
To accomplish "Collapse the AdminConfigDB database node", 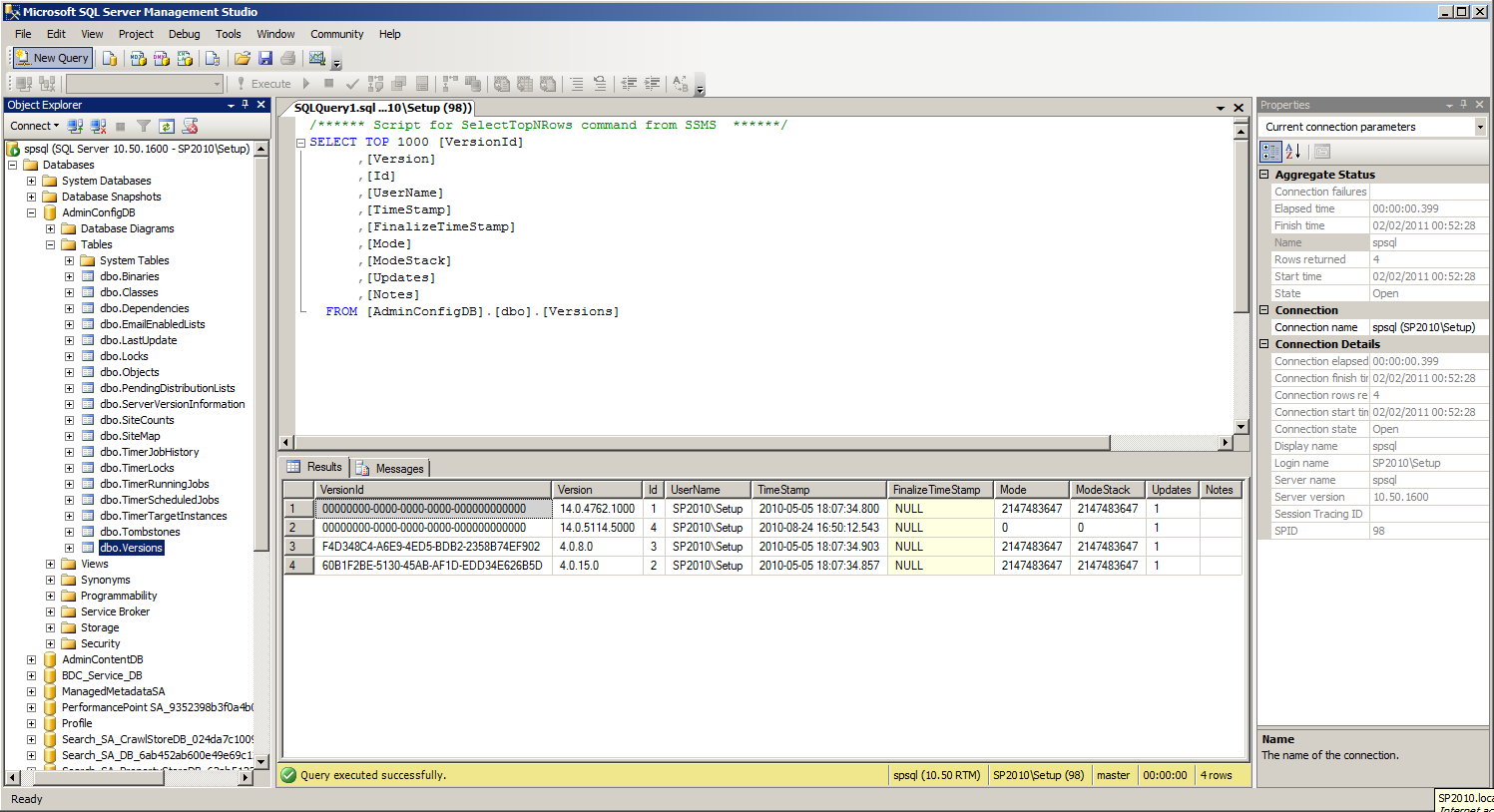I will pos(31,212).
